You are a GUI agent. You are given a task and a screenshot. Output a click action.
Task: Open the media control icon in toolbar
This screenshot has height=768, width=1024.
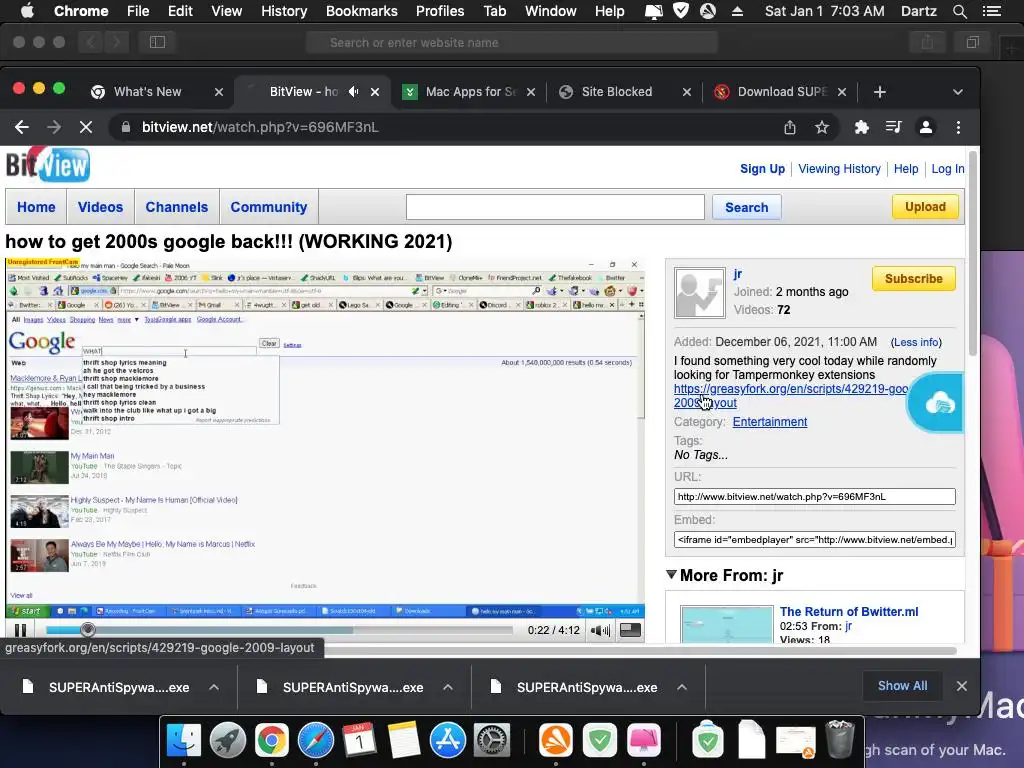(x=893, y=127)
